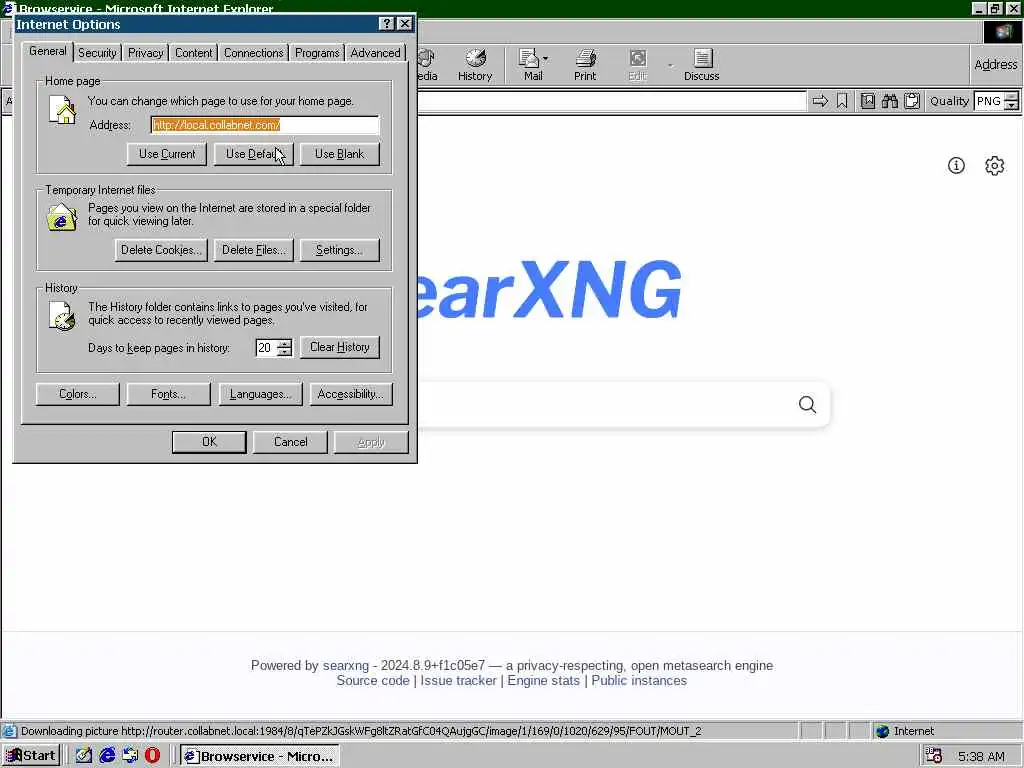Click the Media toolbar button
Screen dimensions: 1024x768
427,65
